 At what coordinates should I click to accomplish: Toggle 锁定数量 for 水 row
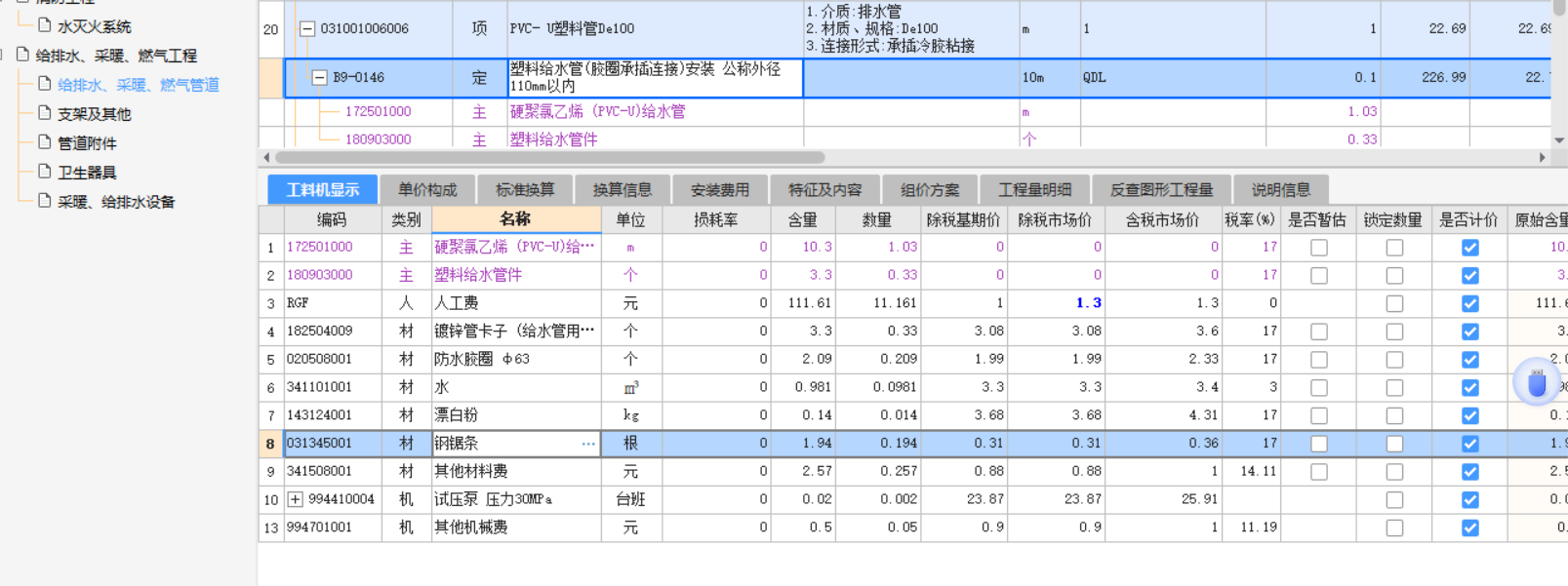click(x=1394, y=388)
